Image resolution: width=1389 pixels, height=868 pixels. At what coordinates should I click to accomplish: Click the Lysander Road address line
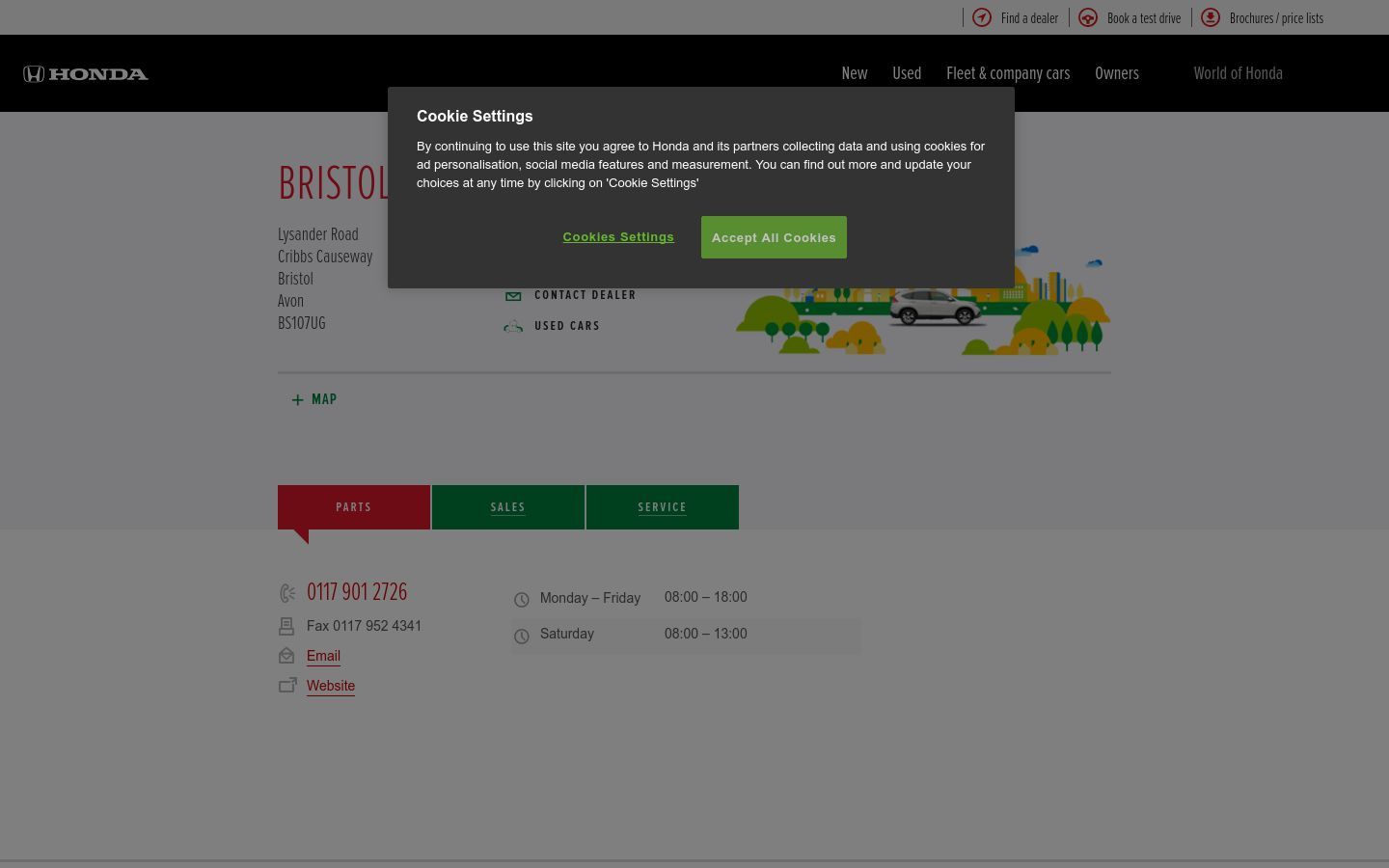pyautogui.click(x=318, y=234)
